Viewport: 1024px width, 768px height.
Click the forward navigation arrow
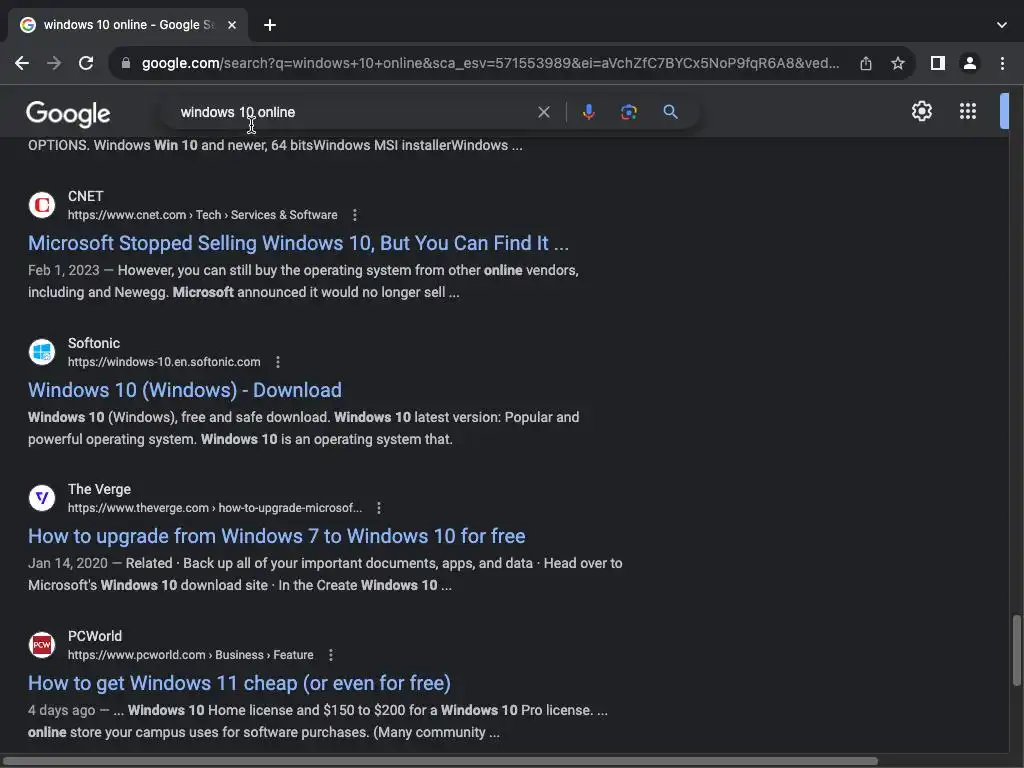(54, 63)
